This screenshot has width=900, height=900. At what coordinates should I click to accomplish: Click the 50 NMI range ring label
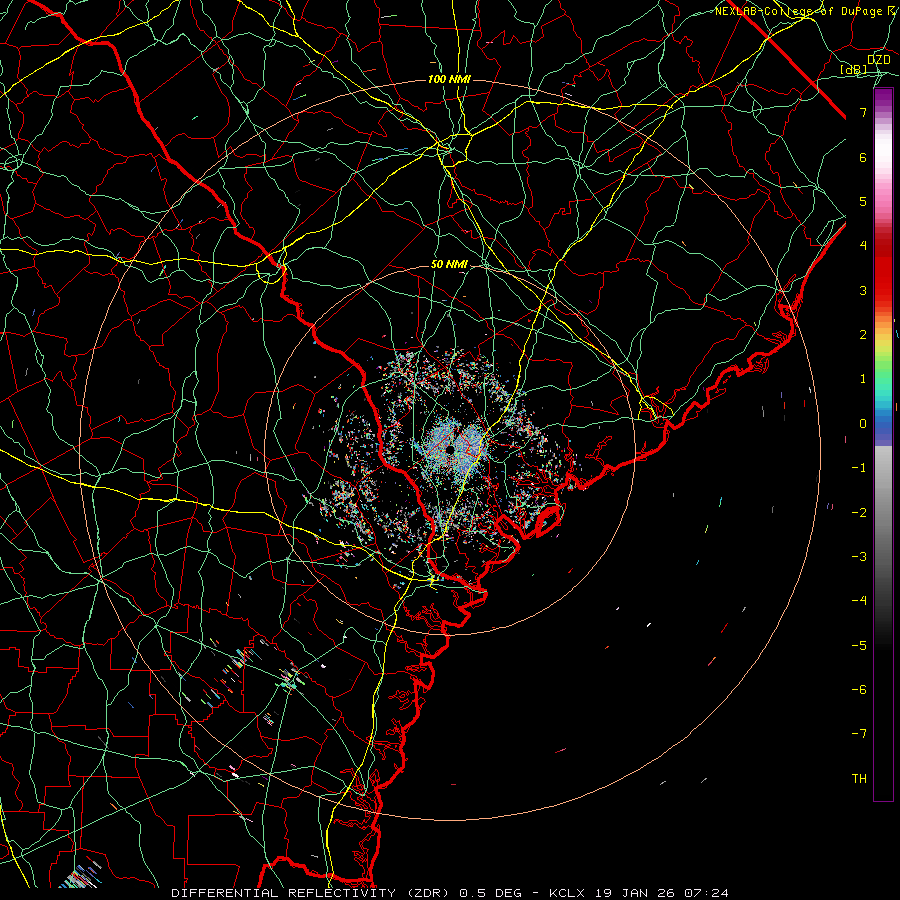[449, 265]
